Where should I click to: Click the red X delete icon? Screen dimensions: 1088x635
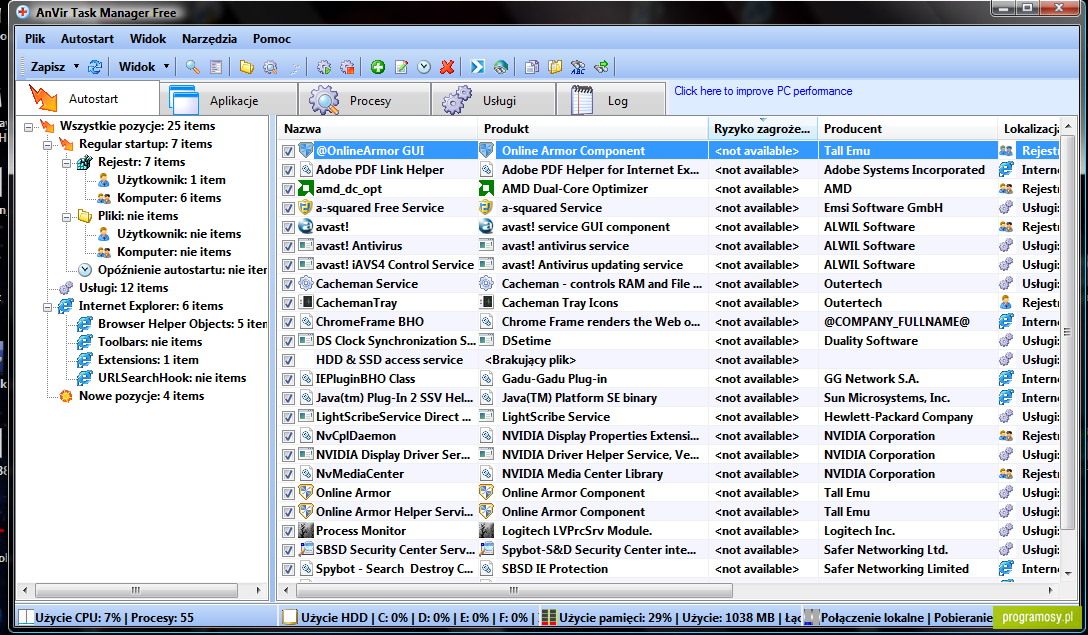click(448, 67)
